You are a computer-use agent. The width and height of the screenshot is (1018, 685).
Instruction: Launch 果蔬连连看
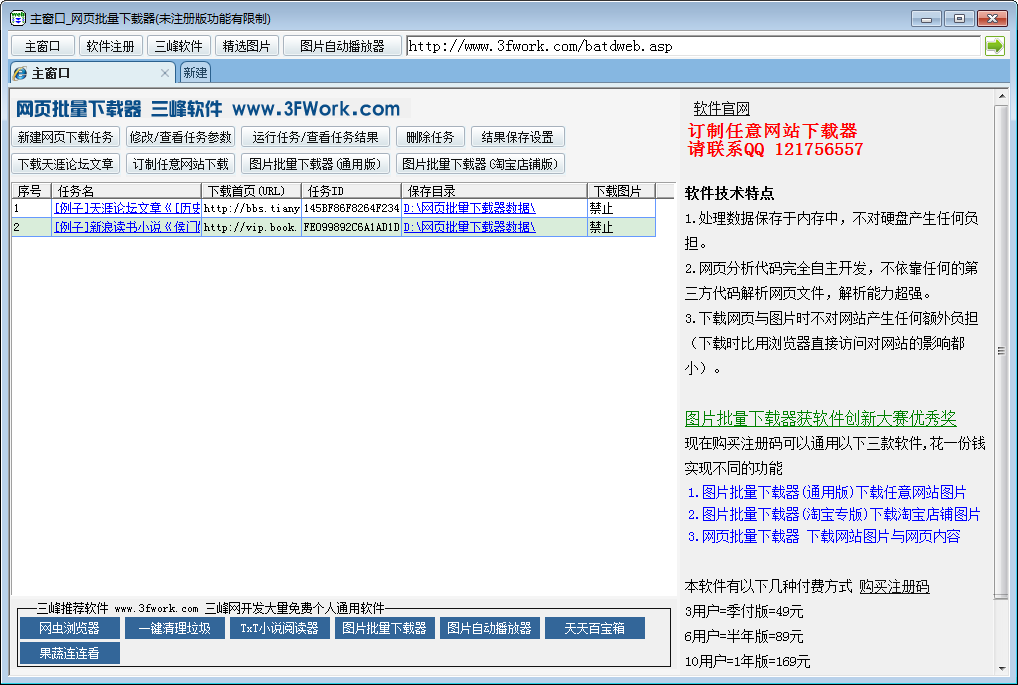click(69, 653)
